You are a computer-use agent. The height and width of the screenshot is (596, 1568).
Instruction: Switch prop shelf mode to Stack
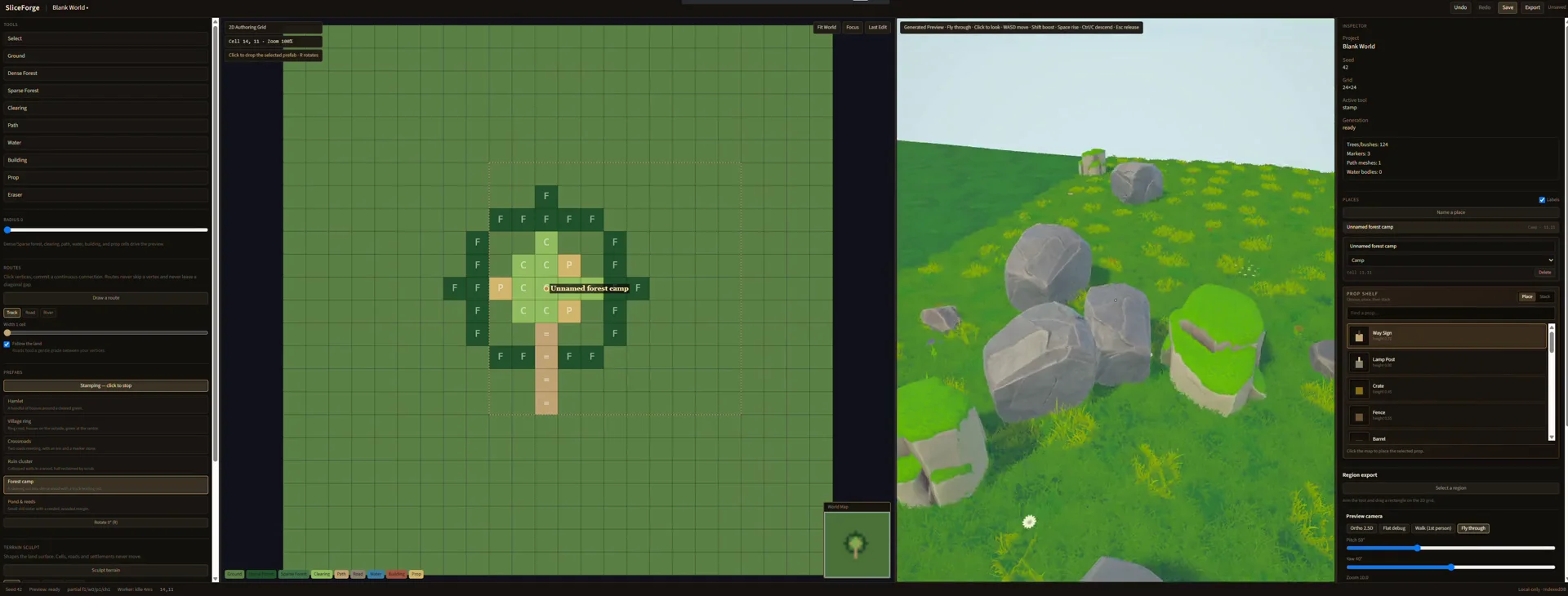pyautogui.click(x=1544, y=296)
